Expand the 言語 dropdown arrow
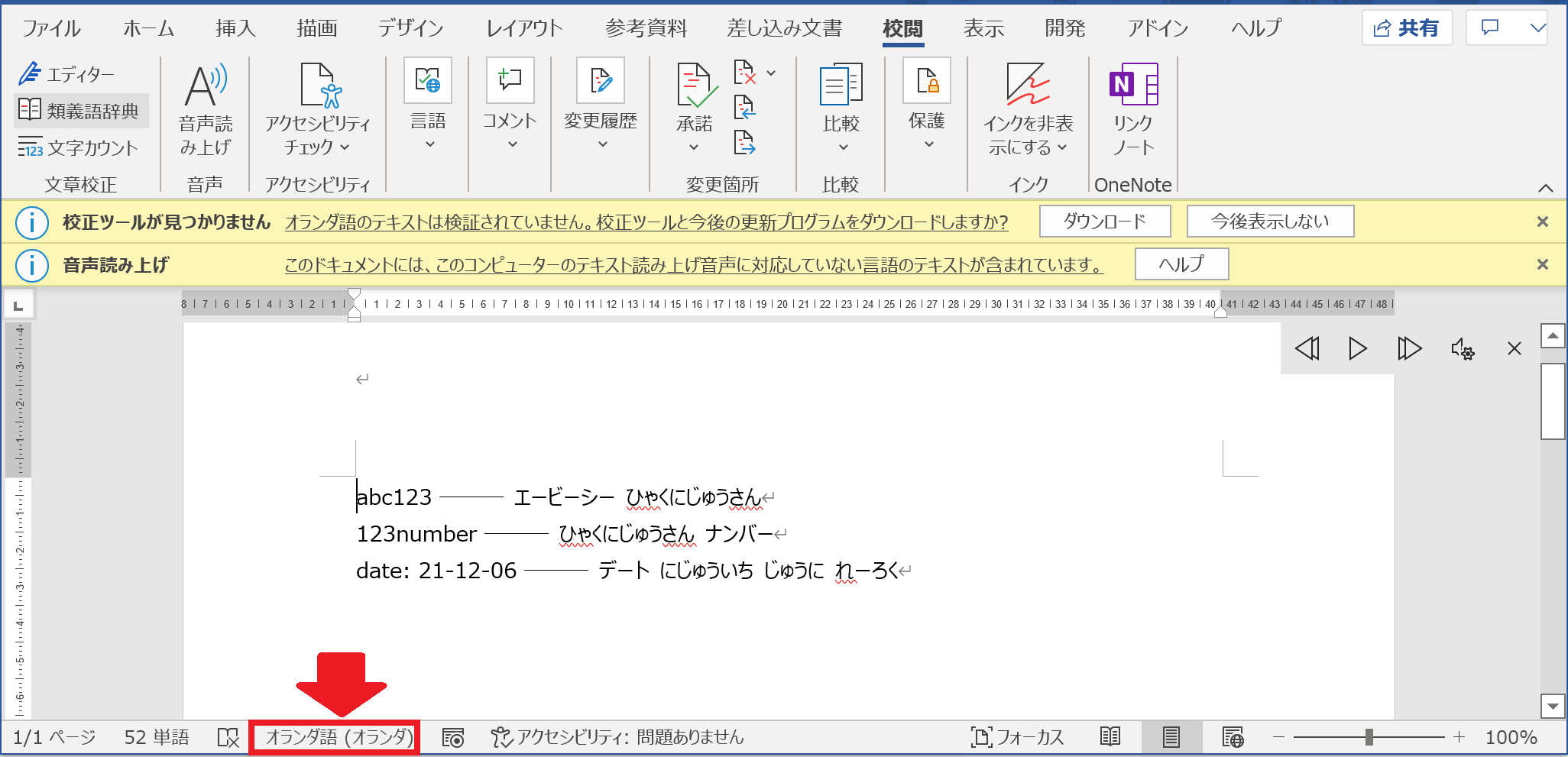Screen dimensions: 1568x757 429,144
